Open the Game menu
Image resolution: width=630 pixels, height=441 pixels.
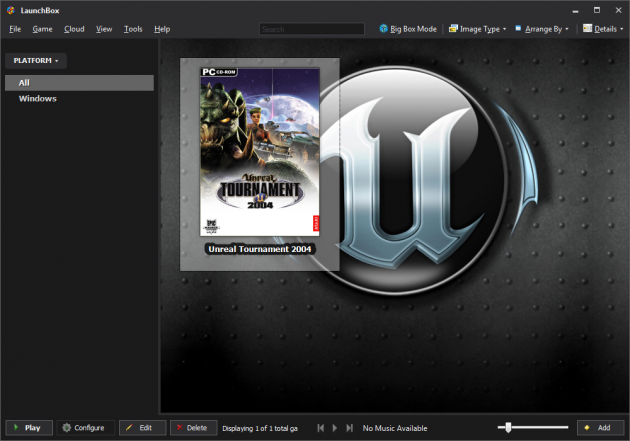[42, 29]
